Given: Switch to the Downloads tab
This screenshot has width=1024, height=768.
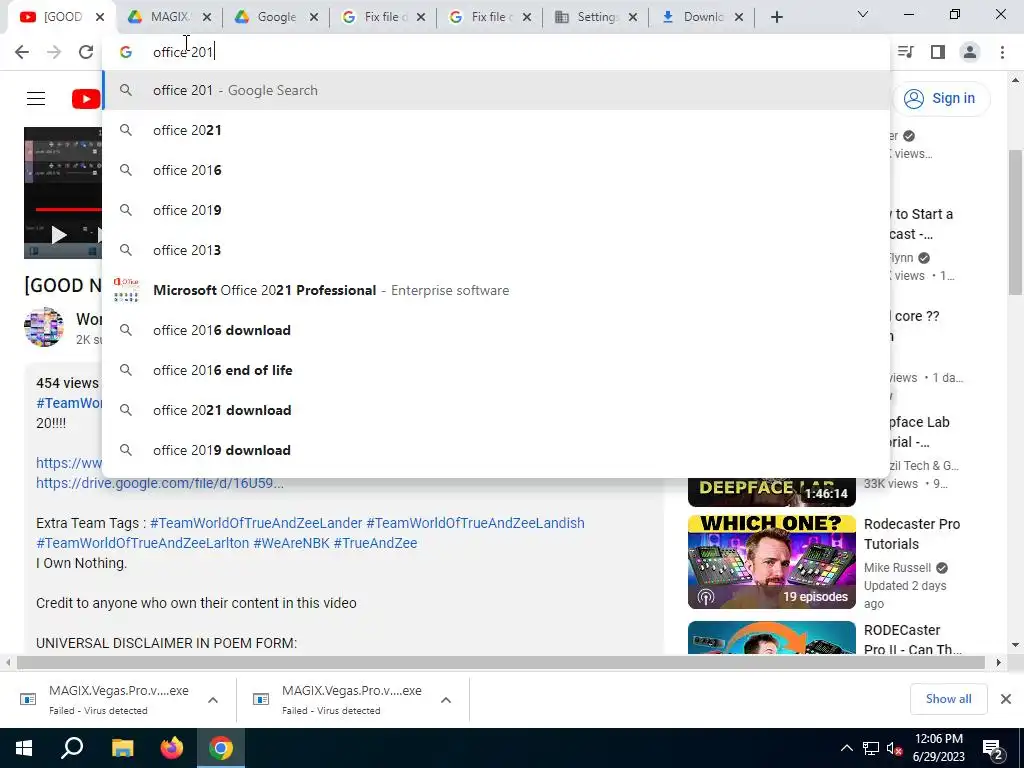Looking at the screenshot, I should (x=694, y=17).
